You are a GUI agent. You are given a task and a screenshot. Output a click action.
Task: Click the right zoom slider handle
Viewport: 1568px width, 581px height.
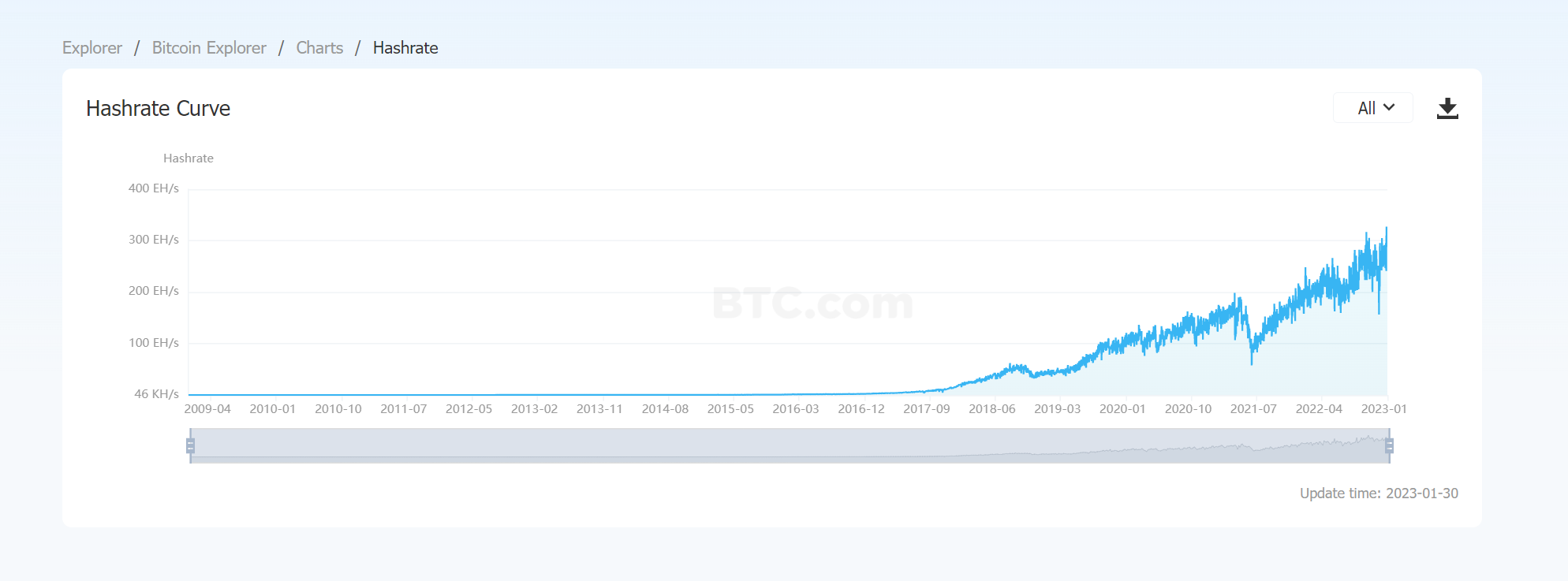(1389, 445)
